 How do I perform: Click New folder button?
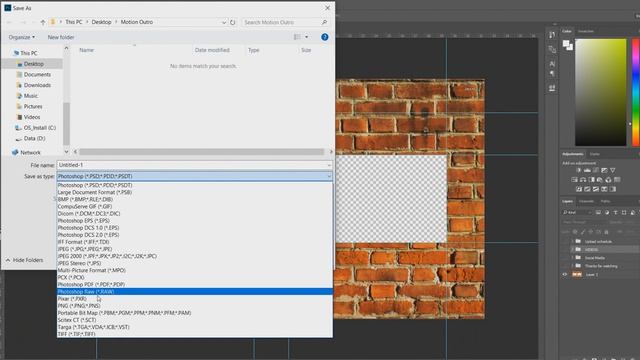(x=61, y=37)
